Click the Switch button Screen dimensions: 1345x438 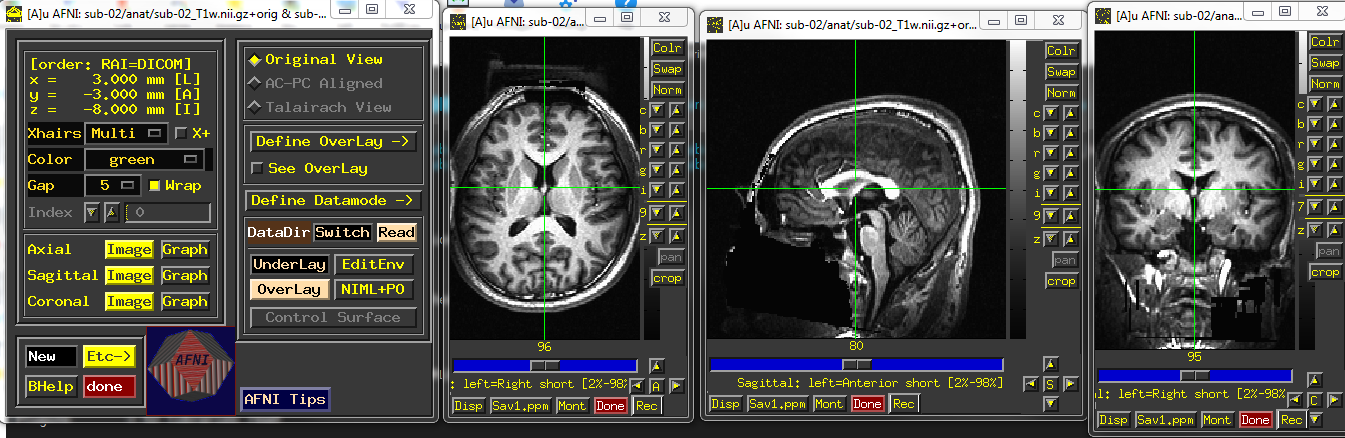tap(342, 232)
